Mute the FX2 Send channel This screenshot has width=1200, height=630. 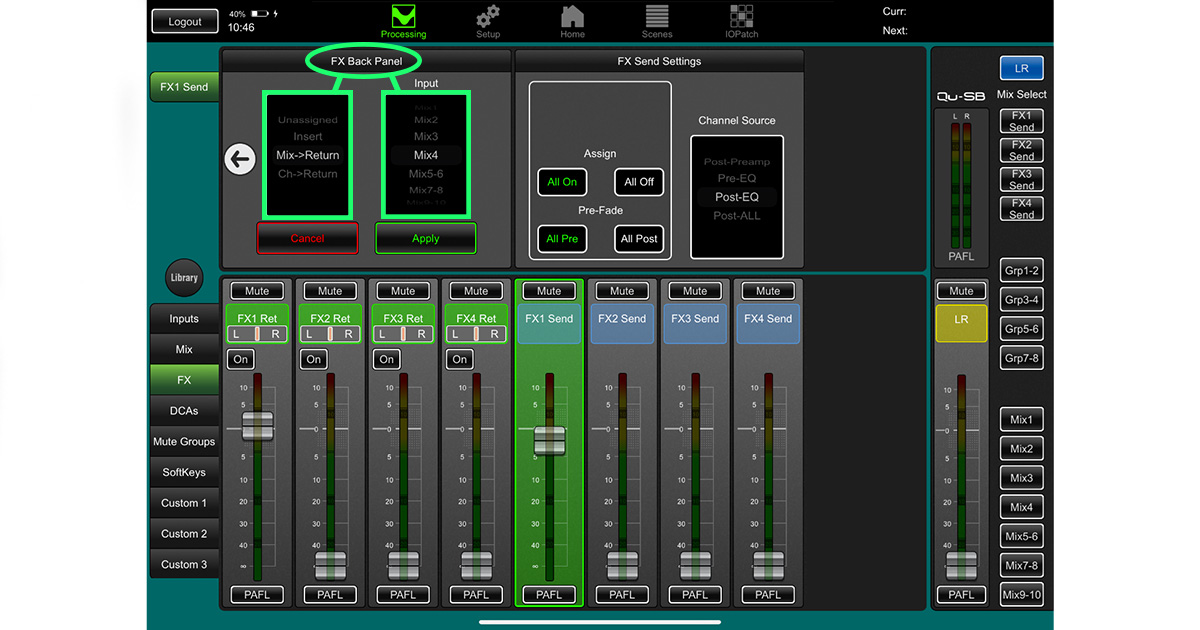coord(622,291)
